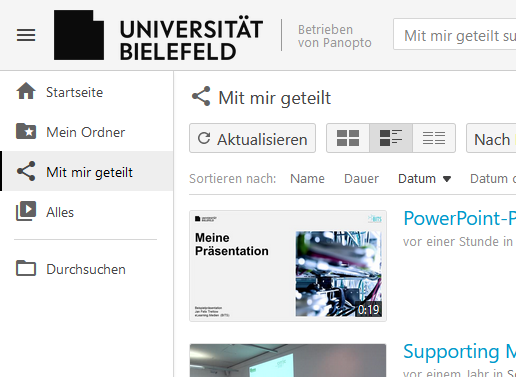Toggle the Datum sort direction arrow
The image size is (516, 377).
[447, 179]
